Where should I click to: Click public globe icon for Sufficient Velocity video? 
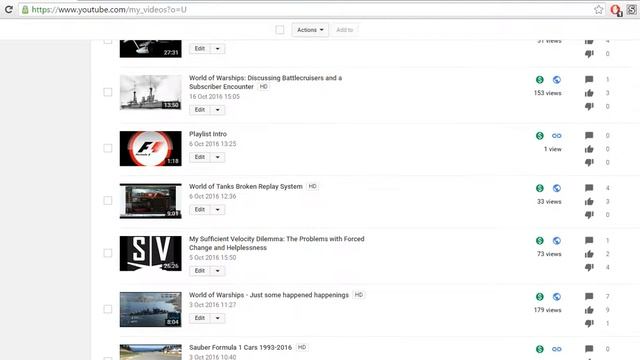(557, 241)
